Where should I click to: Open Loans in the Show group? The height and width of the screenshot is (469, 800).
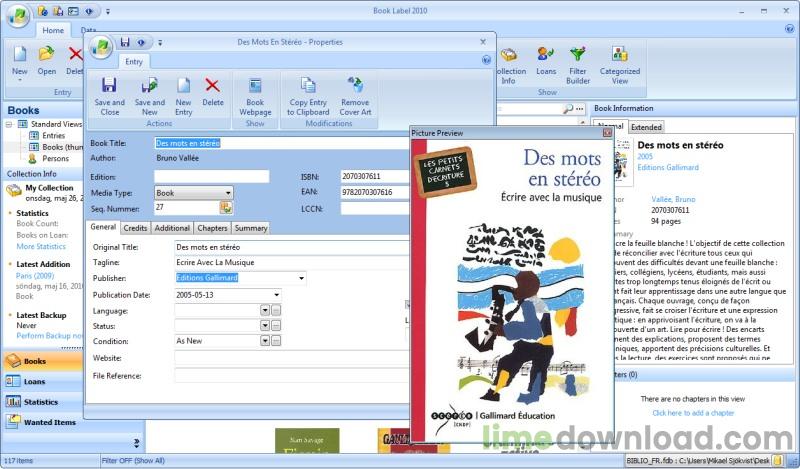click(546, 61)
